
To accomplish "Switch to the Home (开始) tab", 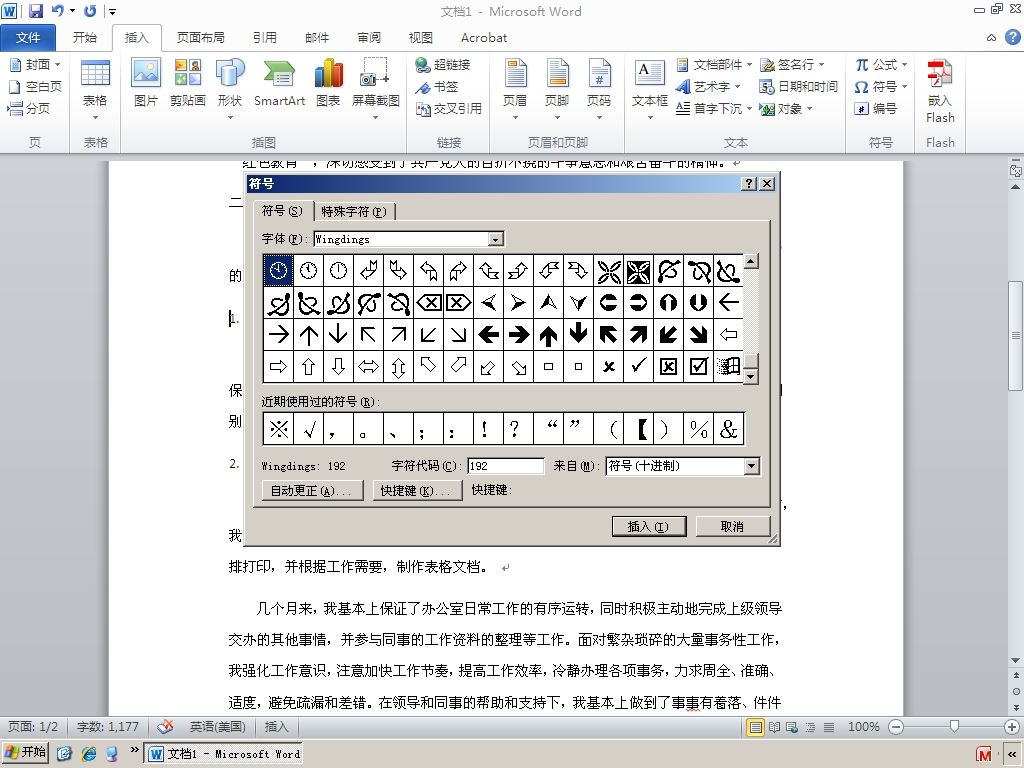I will coord(85,38).
